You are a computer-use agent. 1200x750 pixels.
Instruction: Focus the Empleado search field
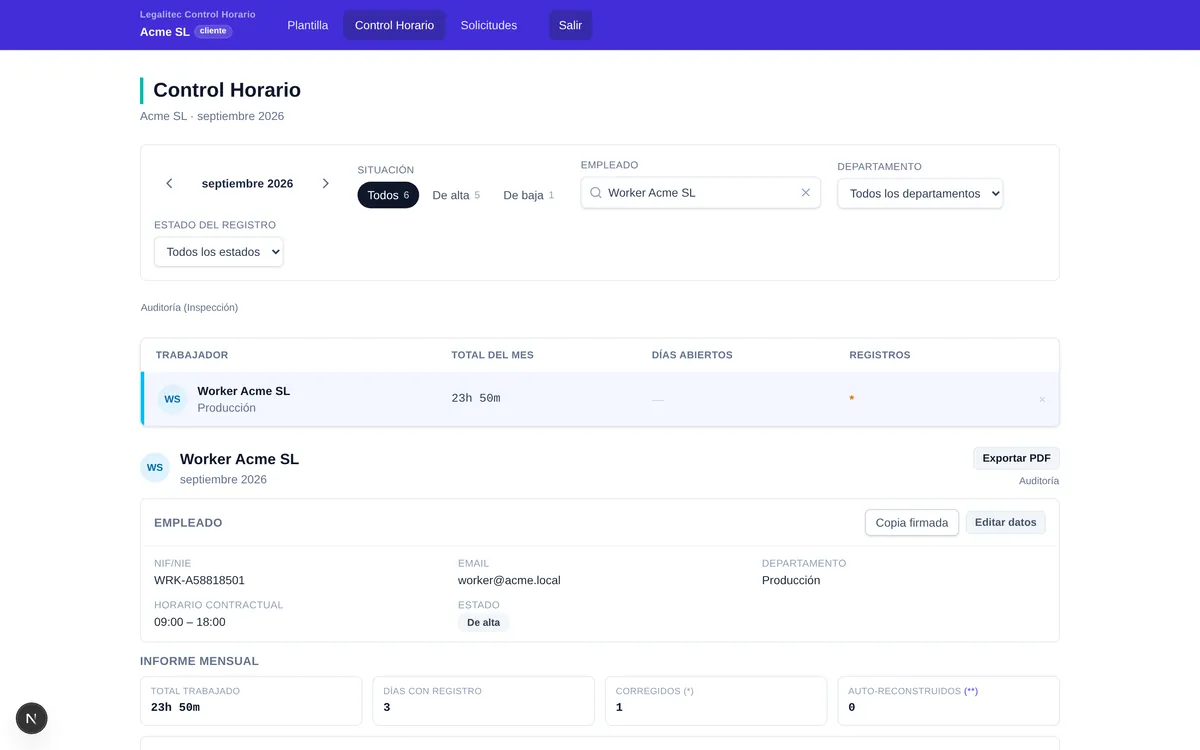pos(701,193)
